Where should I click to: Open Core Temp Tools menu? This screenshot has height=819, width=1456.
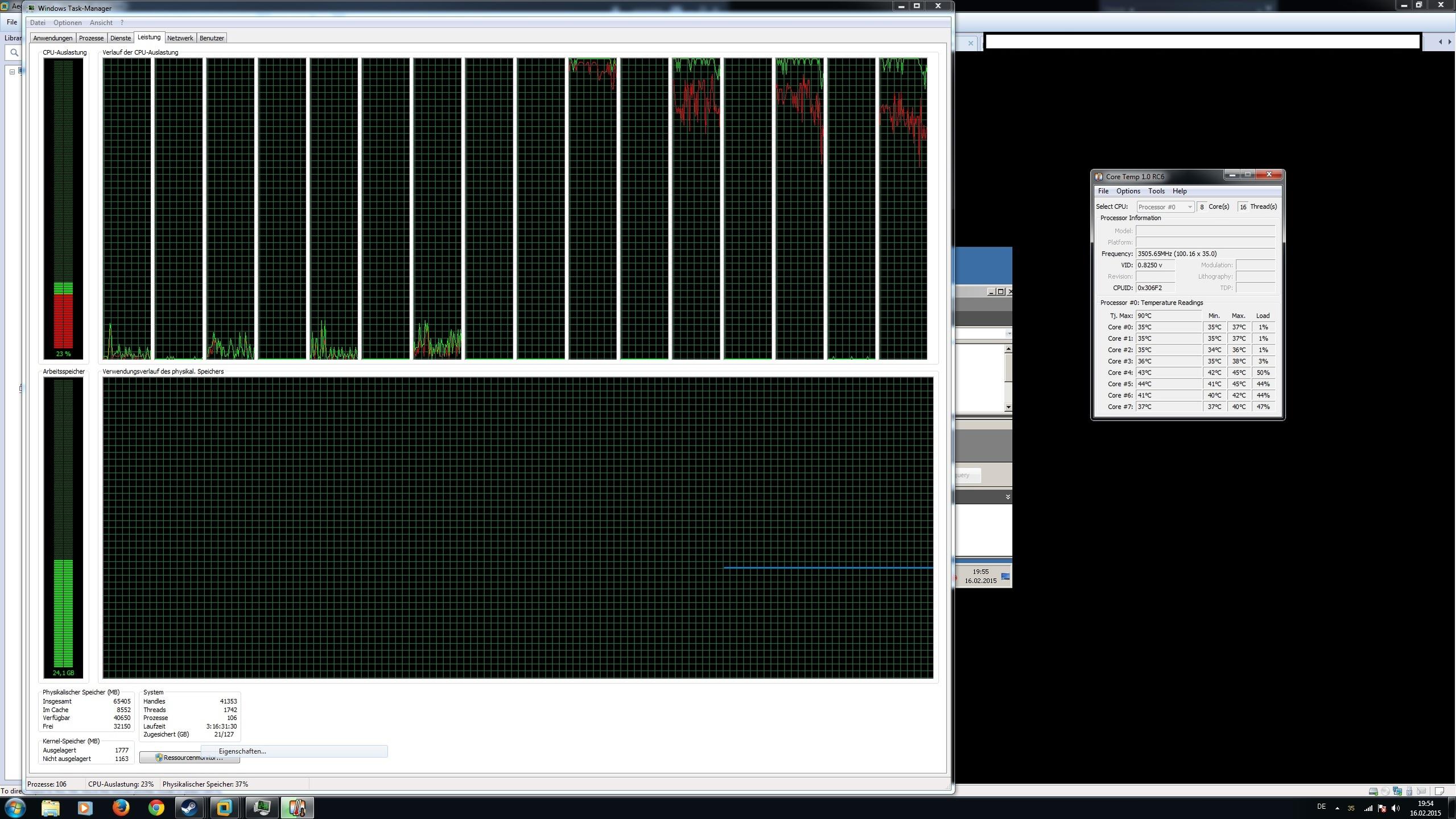1156,191
